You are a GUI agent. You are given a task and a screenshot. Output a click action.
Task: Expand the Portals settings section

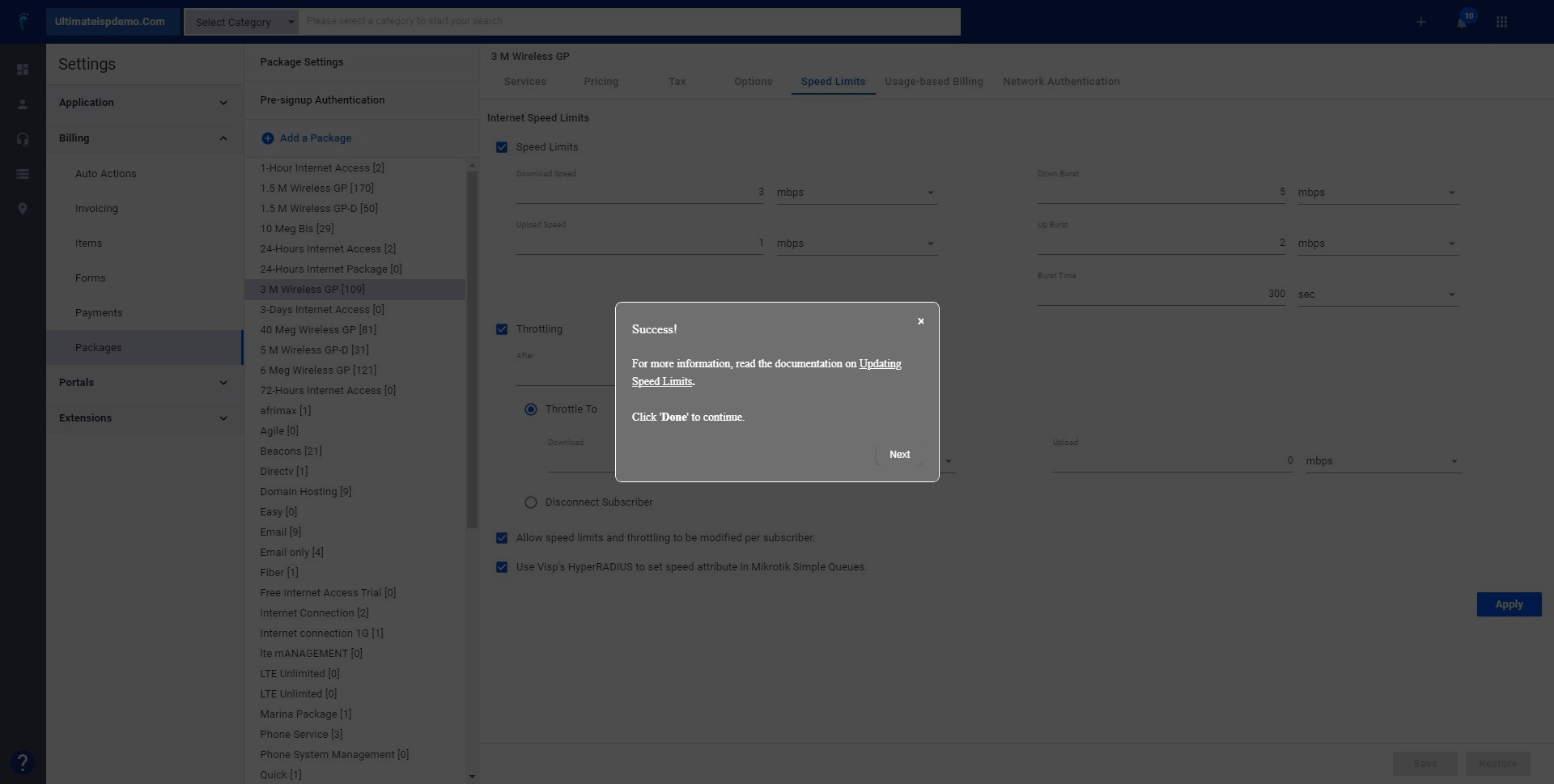click(144, 383)
